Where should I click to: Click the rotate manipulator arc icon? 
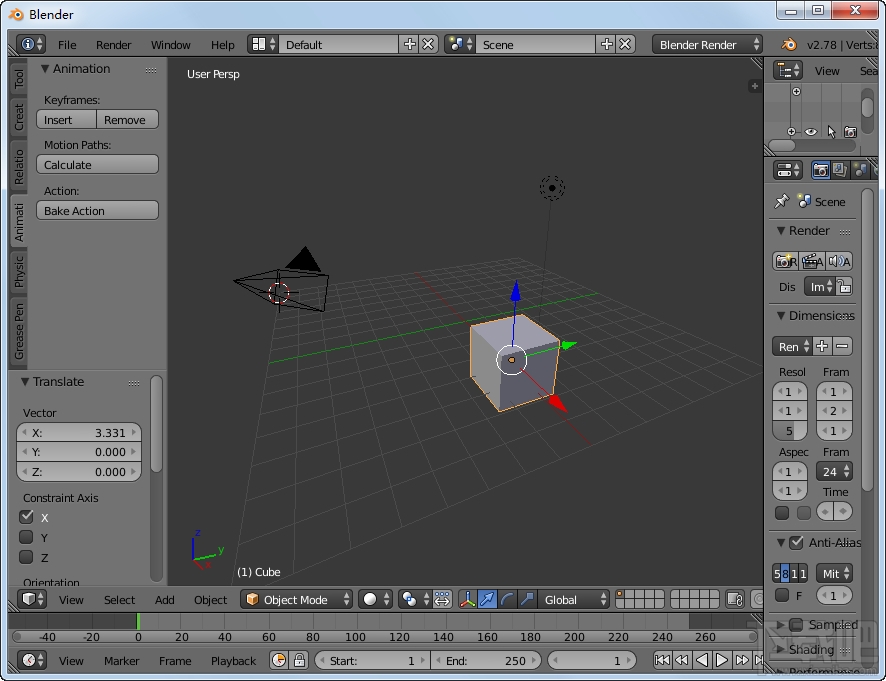coord(507,600)
